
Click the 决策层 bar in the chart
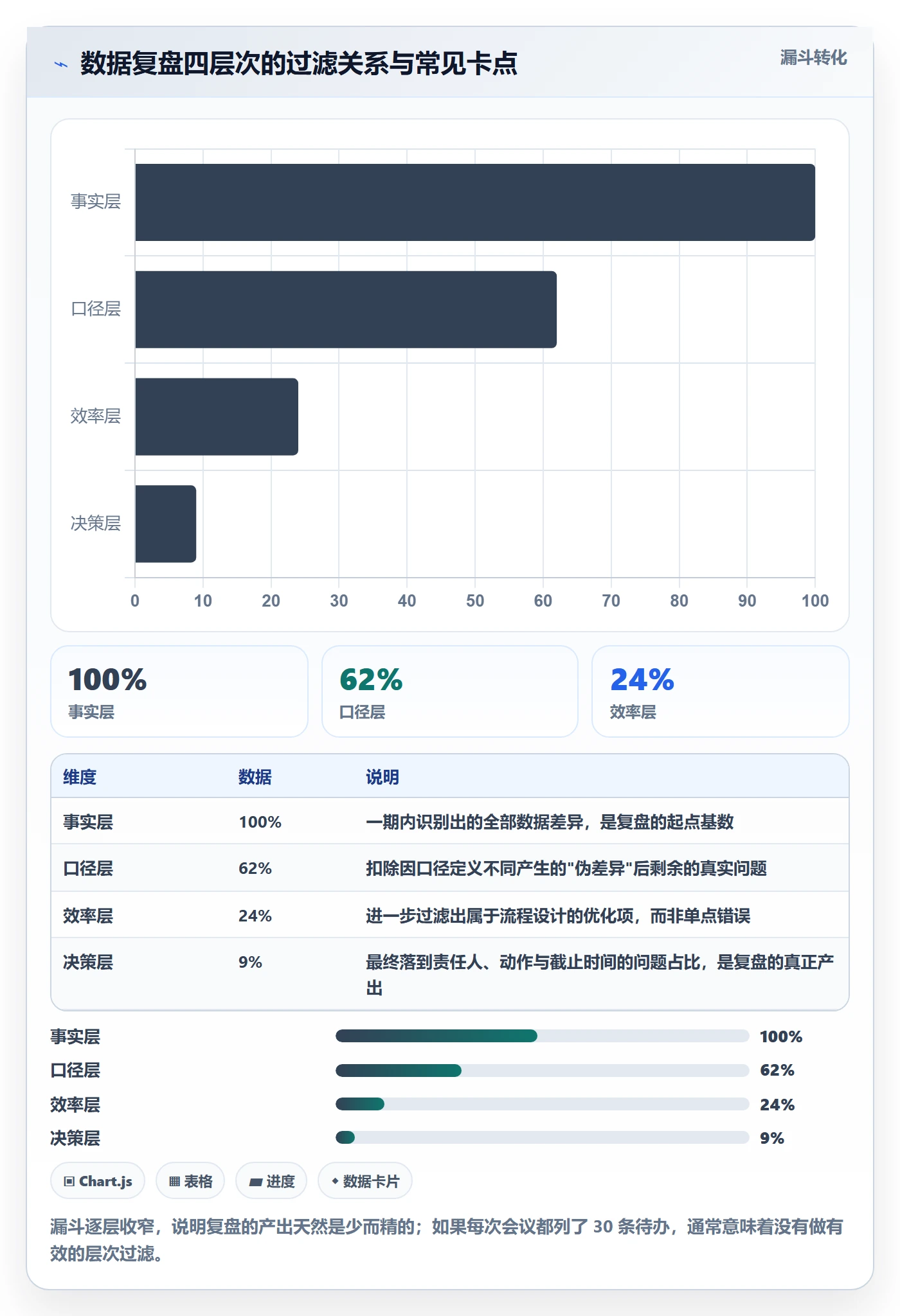click(166, 524)
